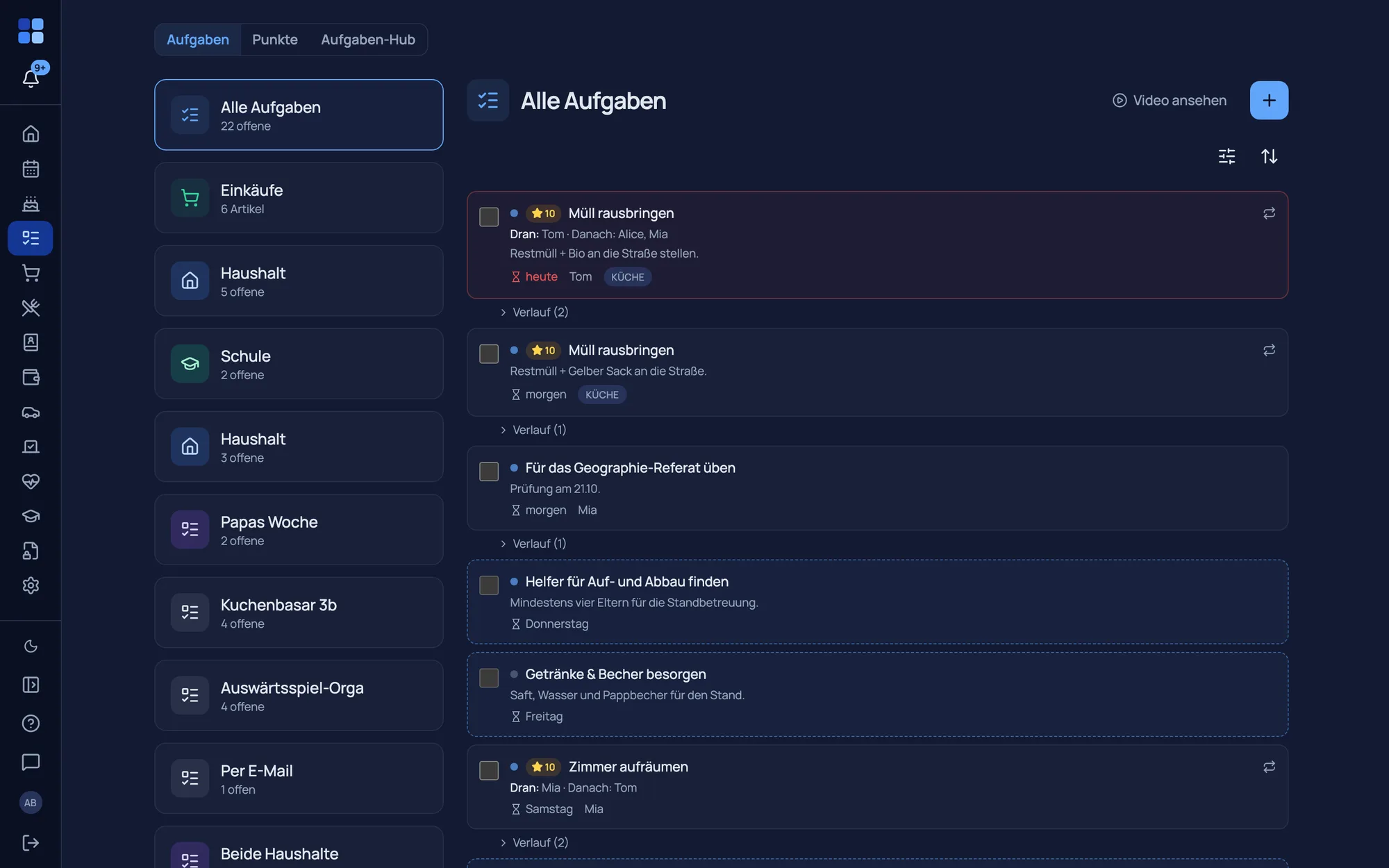
Task: Select the Aufgaben tab
Action: click(198, 40)
